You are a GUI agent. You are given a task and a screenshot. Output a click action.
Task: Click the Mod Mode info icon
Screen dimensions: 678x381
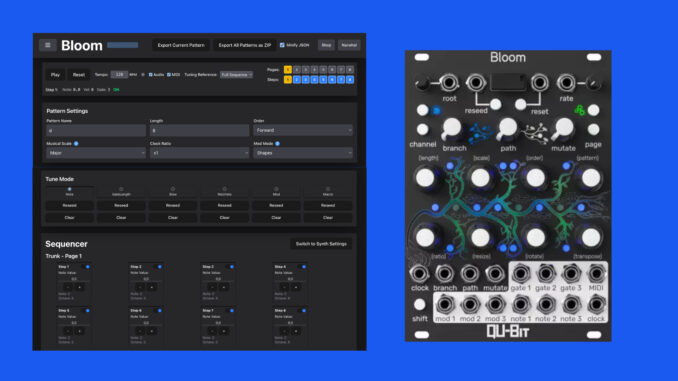(278, 144)
